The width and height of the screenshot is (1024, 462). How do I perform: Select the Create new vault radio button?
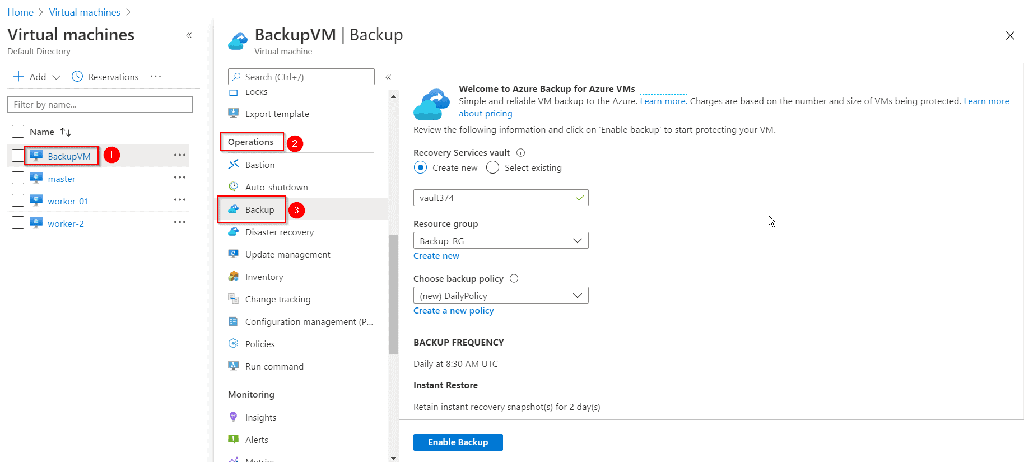pyautogui.click(x=420, y=167)
